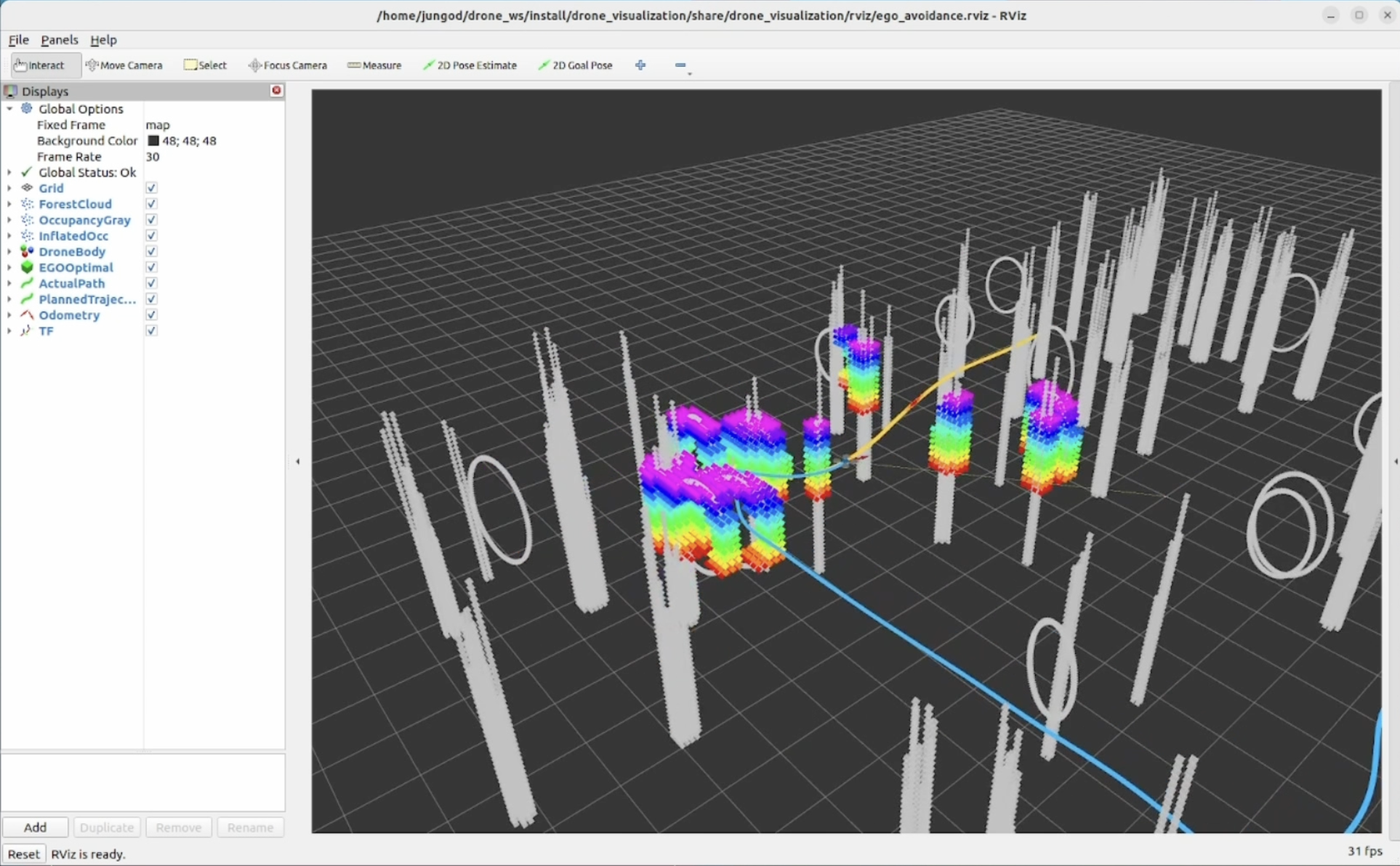The height and width of the screenshot is (866, 1400).
Task: Close the Displays panel with red X
Action: 276,91
